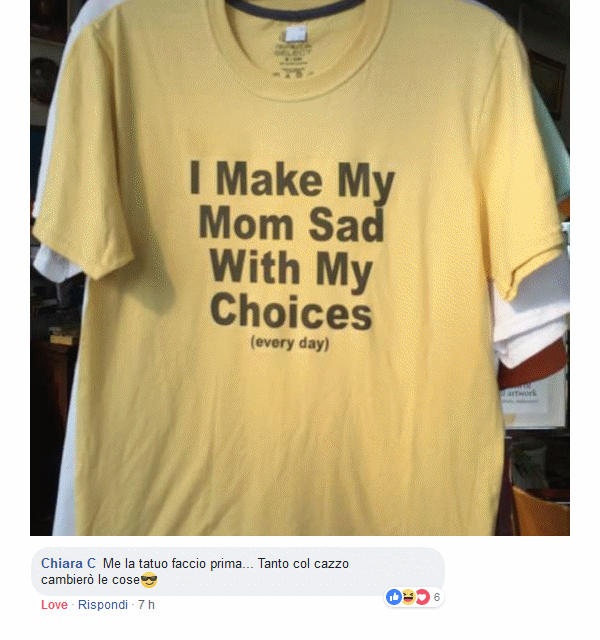Click the laughing face reaction icon
Screen dimensions: 600x640
pyautogui.click(x=408, y=597)
